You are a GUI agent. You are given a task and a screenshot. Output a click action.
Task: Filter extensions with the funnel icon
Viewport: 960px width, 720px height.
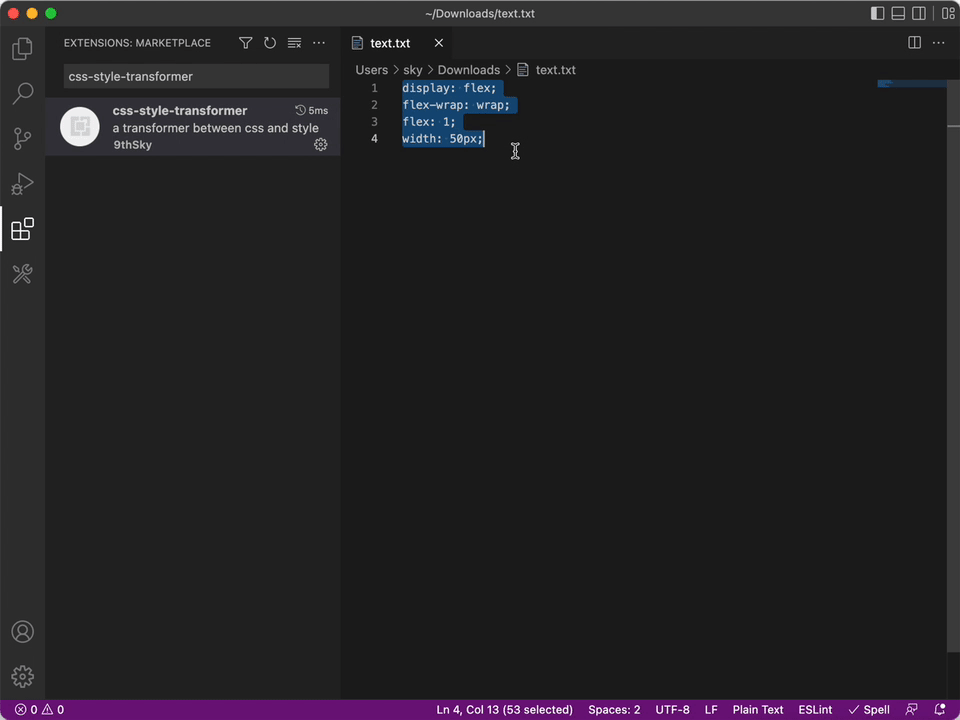[246, 43]
